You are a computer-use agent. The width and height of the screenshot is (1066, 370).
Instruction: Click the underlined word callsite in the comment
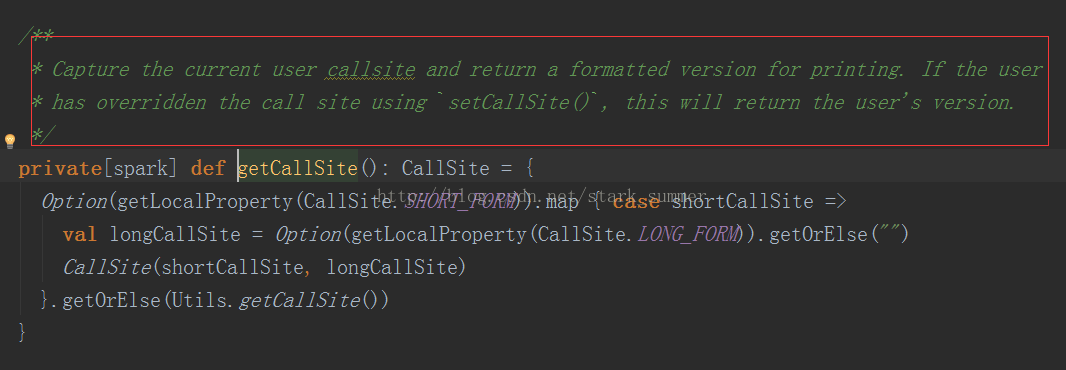[x=371, y=69]
